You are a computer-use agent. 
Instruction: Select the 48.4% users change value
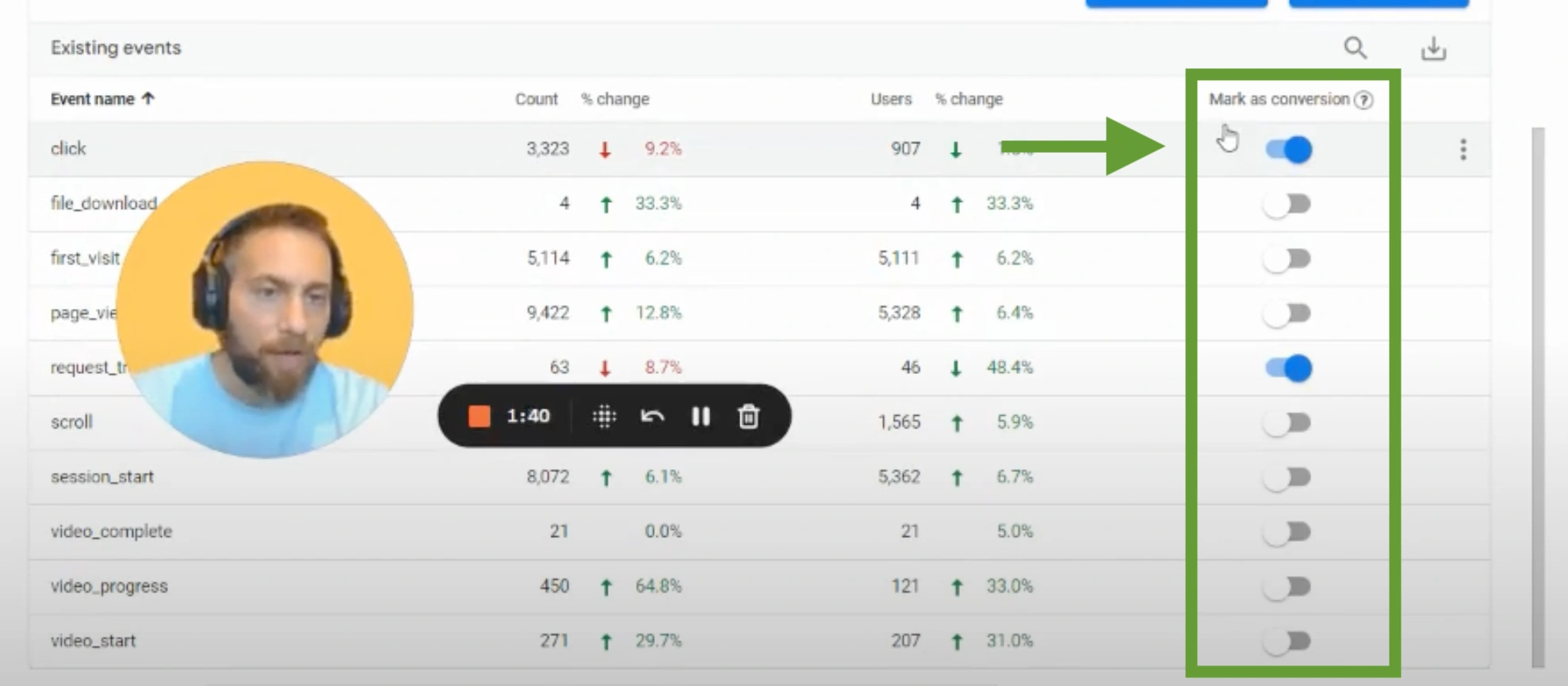pyautogui.click(x=1010, y=368)
